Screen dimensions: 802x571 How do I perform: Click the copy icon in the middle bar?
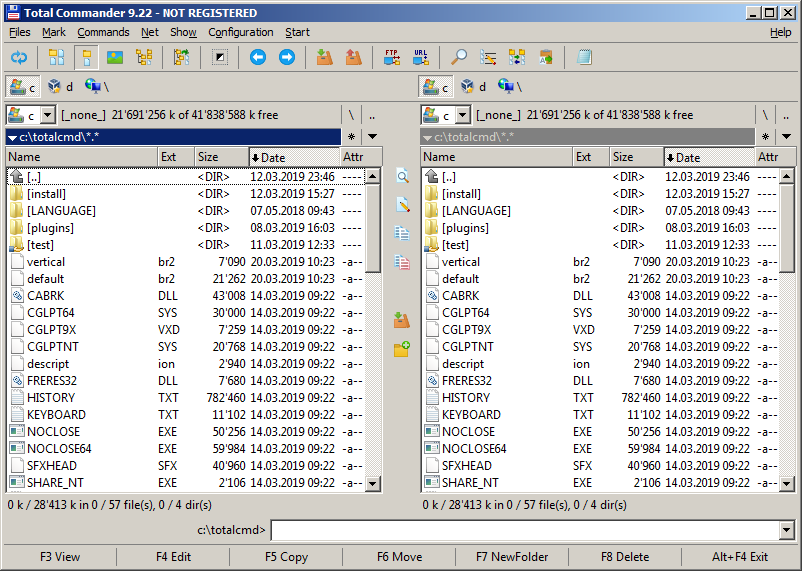click(x=403, y=233)
